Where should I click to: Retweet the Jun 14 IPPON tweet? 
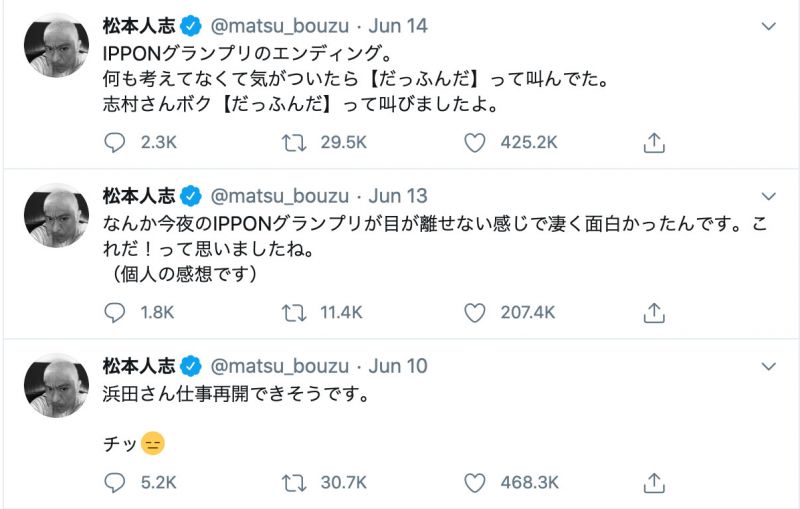[295, 143]
